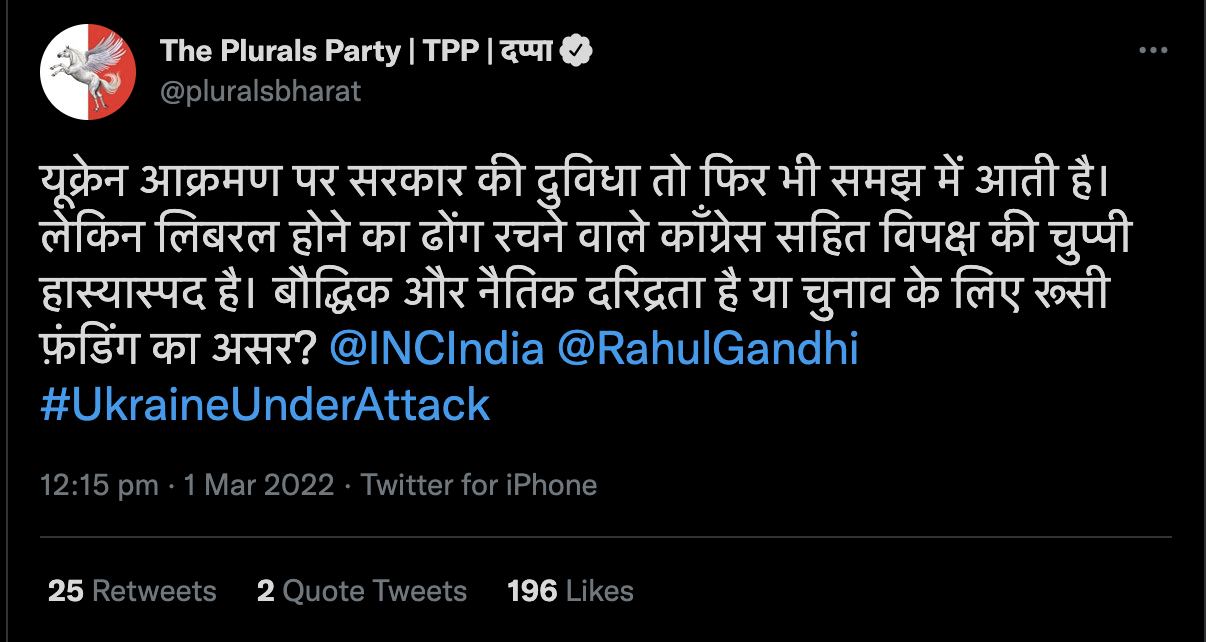1206x642 pixels.
Task: Open the Twitter for iPhone source link
Action: click(478, 486)
